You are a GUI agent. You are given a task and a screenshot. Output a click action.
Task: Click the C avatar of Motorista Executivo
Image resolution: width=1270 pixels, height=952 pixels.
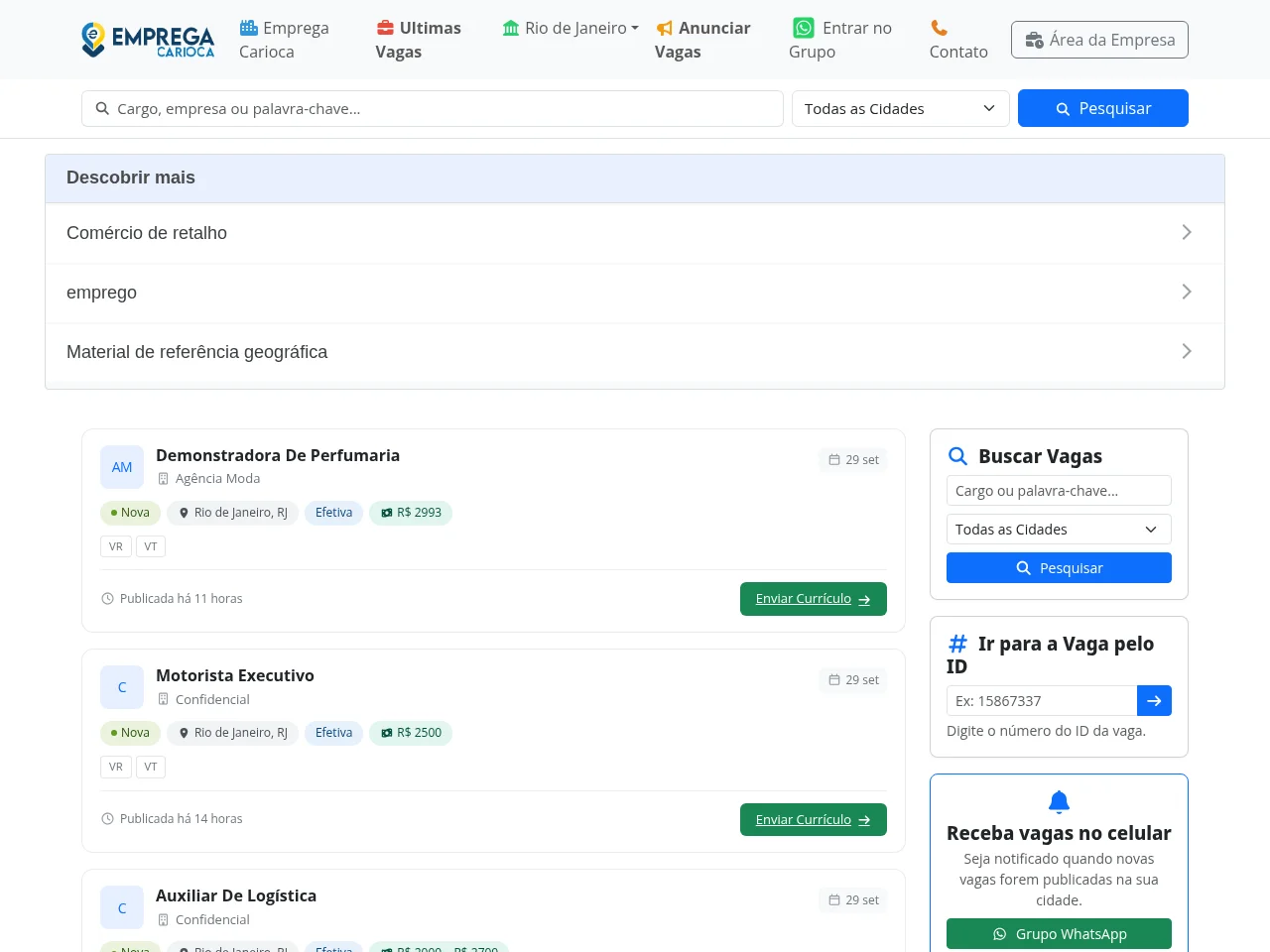(122, 687)
